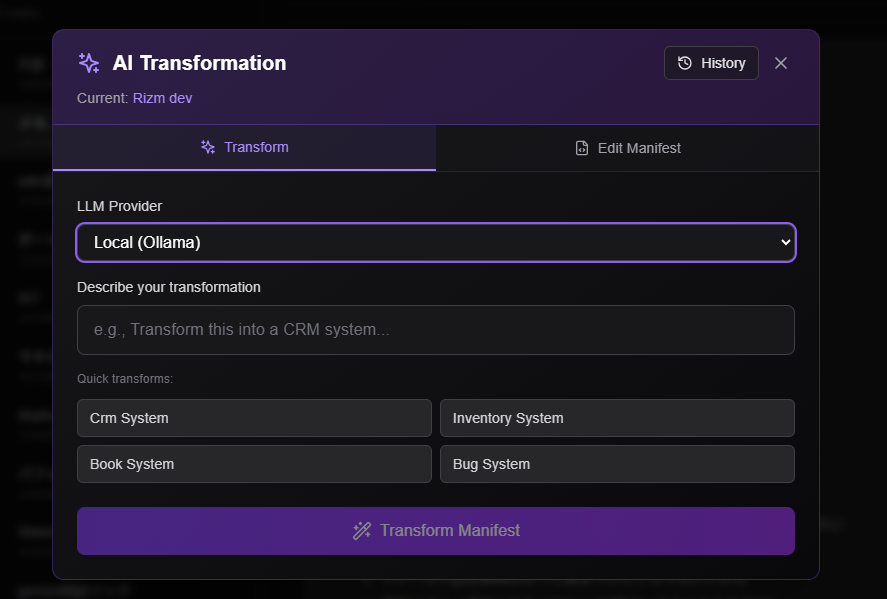Select the Inventory System quick transform

(x=617, y=418)
